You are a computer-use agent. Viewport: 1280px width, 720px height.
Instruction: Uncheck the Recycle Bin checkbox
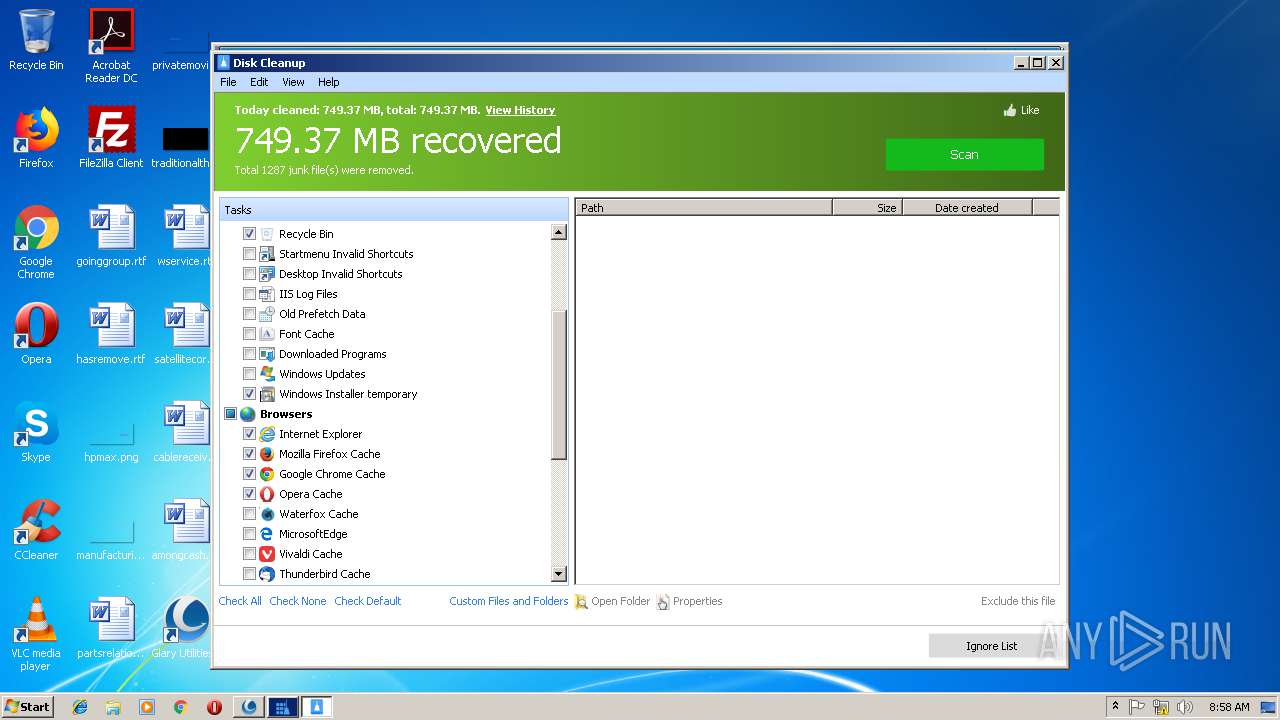tap(250, 234)
